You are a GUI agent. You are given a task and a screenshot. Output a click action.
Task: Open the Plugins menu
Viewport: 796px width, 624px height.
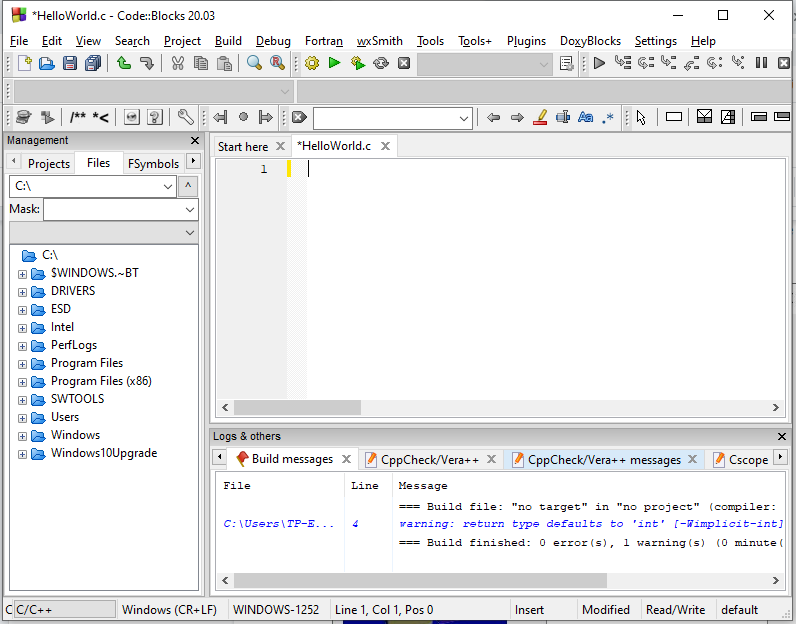[x=526, y=41]
